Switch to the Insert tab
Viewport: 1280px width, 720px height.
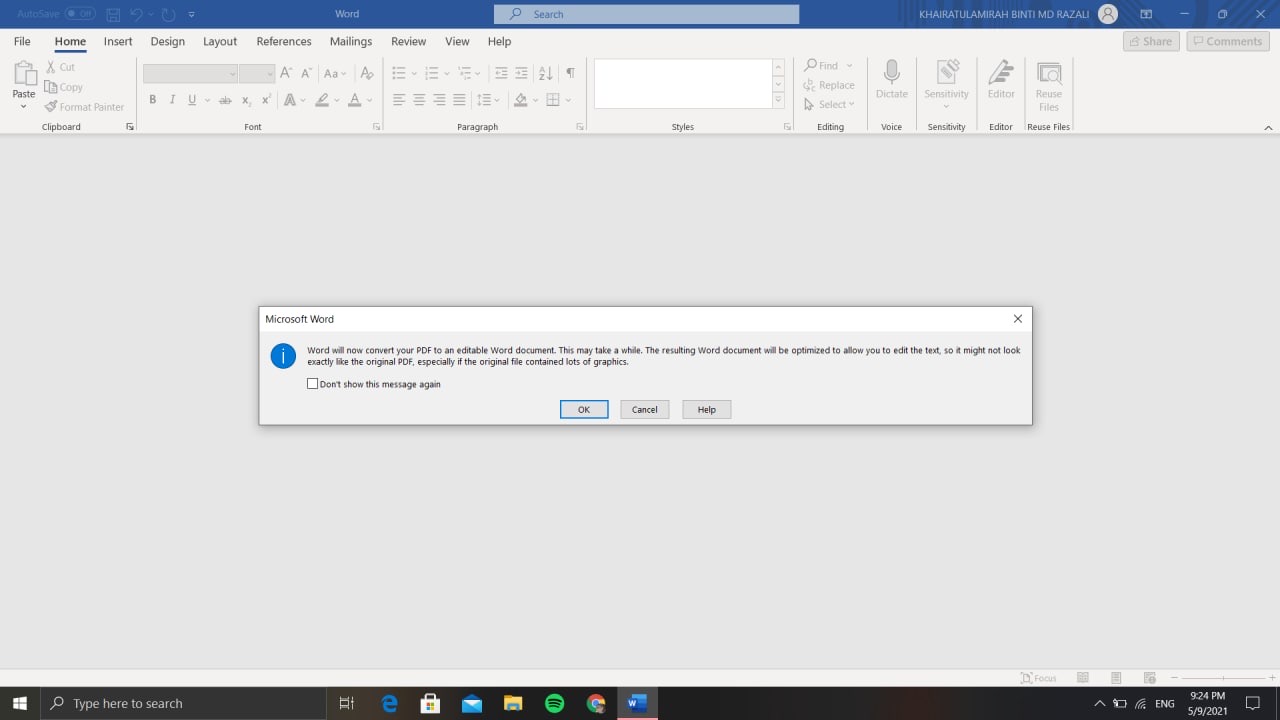118,41
